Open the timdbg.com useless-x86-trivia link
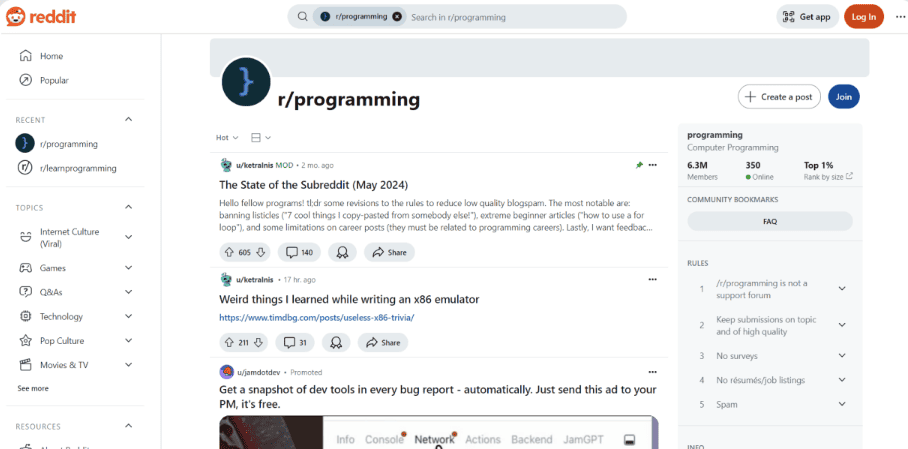908x449 pixels. (x=317, y=317)
